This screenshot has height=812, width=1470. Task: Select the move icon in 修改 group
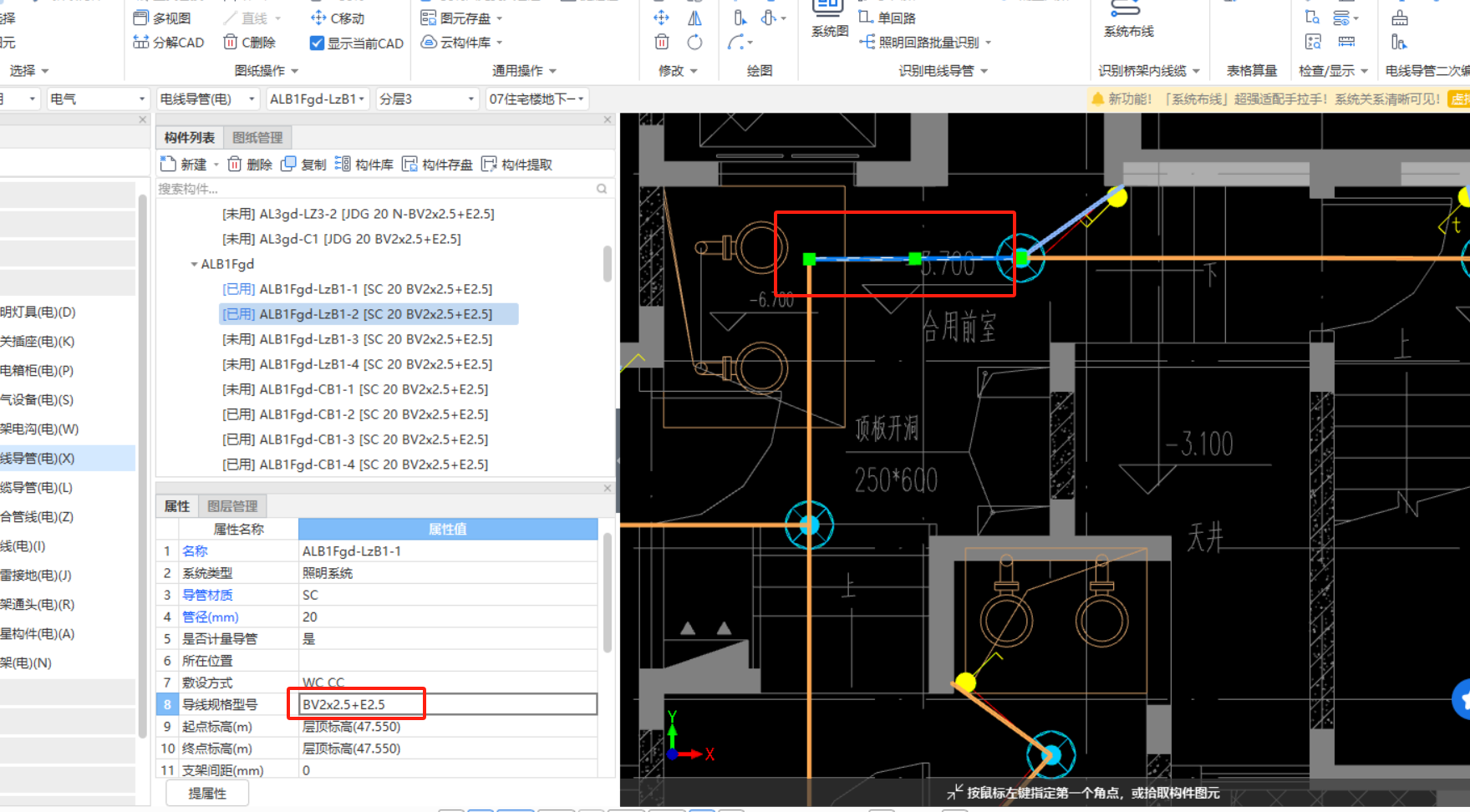point(661,18)
